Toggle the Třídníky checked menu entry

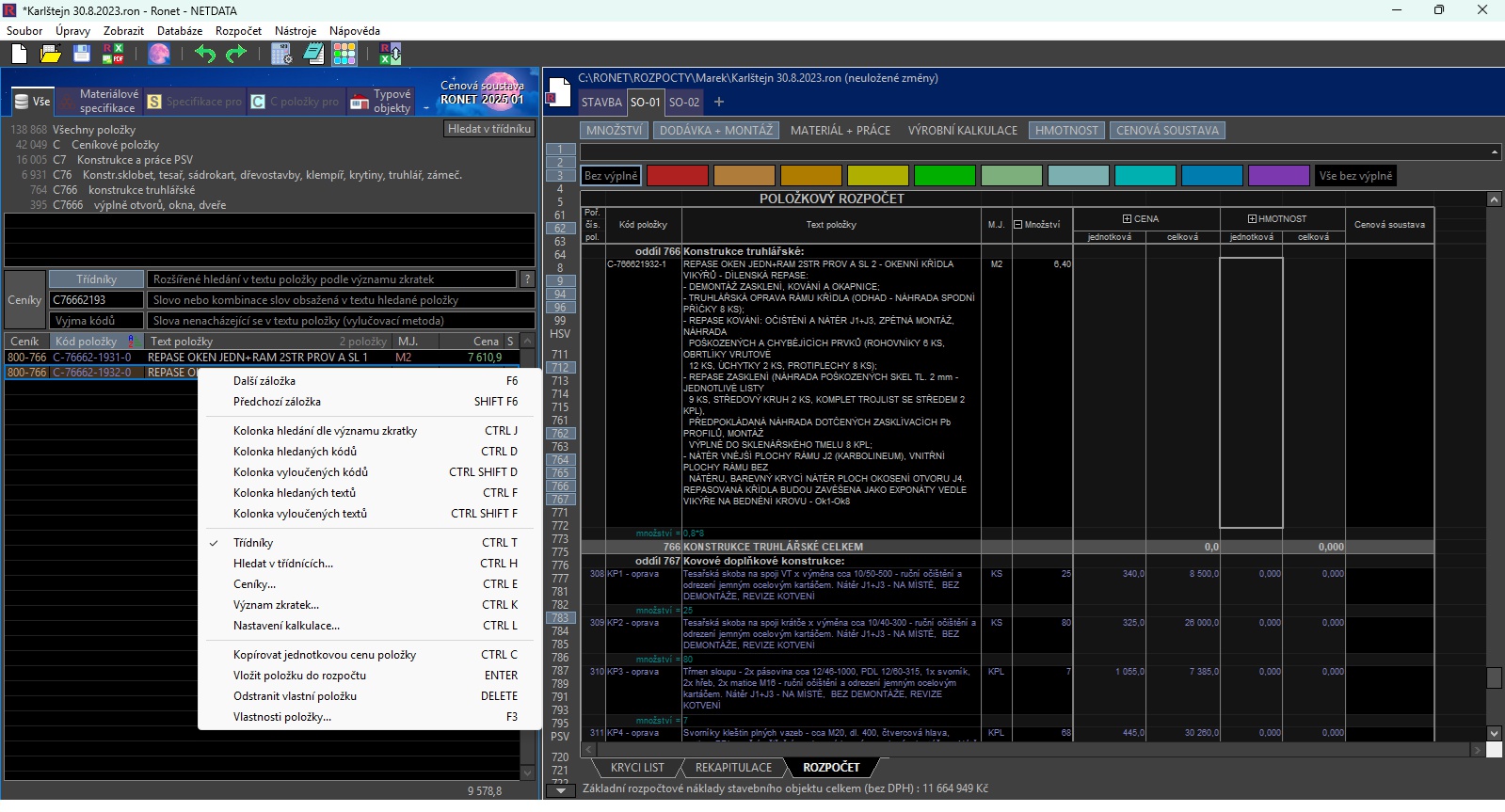tap(371, 543)
